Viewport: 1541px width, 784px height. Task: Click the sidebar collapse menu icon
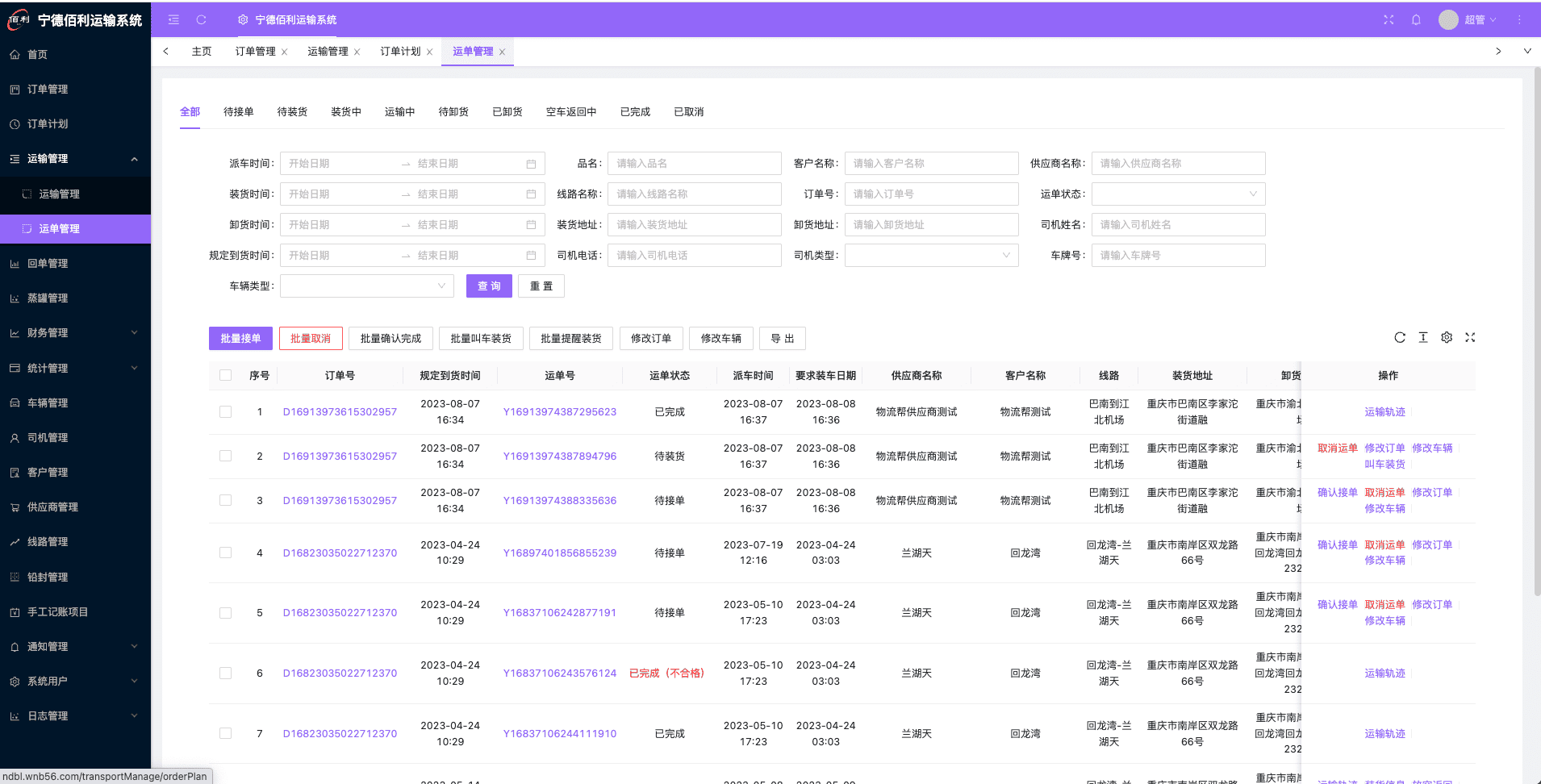pos(173,19)
